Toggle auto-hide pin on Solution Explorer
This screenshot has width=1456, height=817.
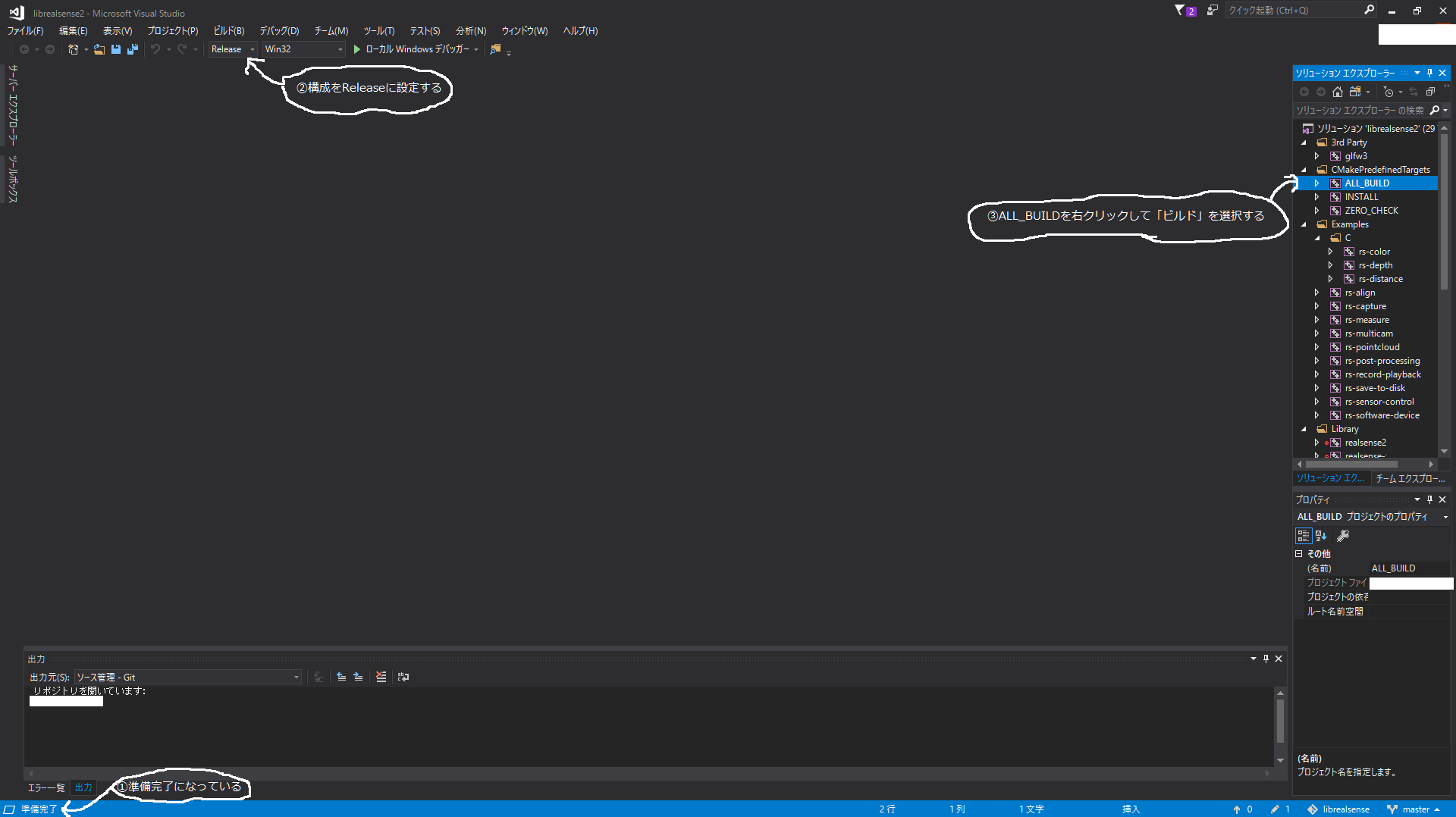click(x=1429, y=73)
